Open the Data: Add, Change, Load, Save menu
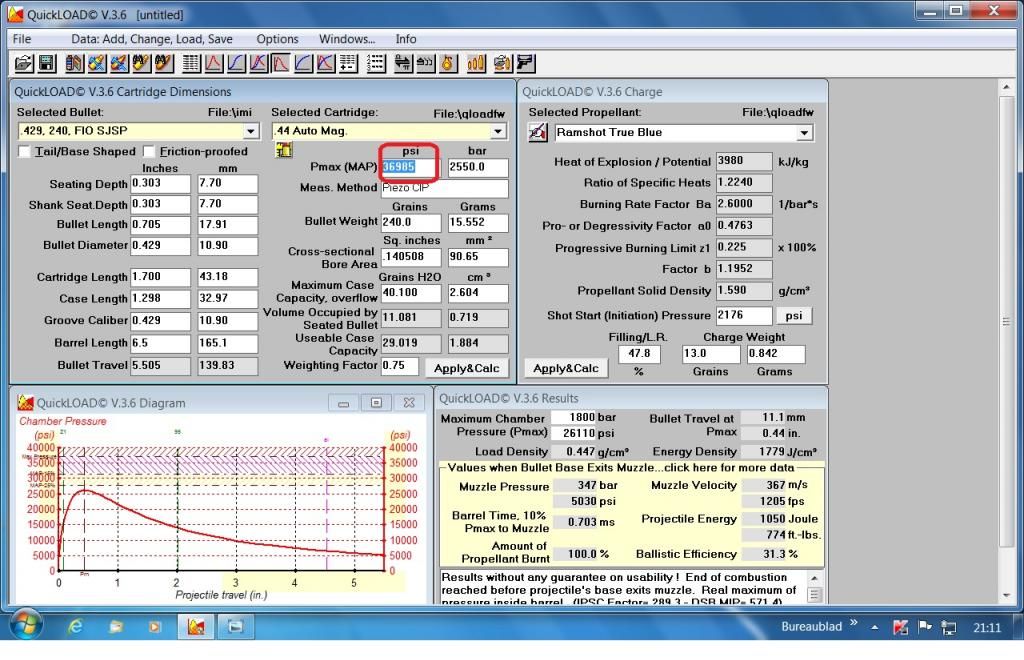 tap(151, 39)
